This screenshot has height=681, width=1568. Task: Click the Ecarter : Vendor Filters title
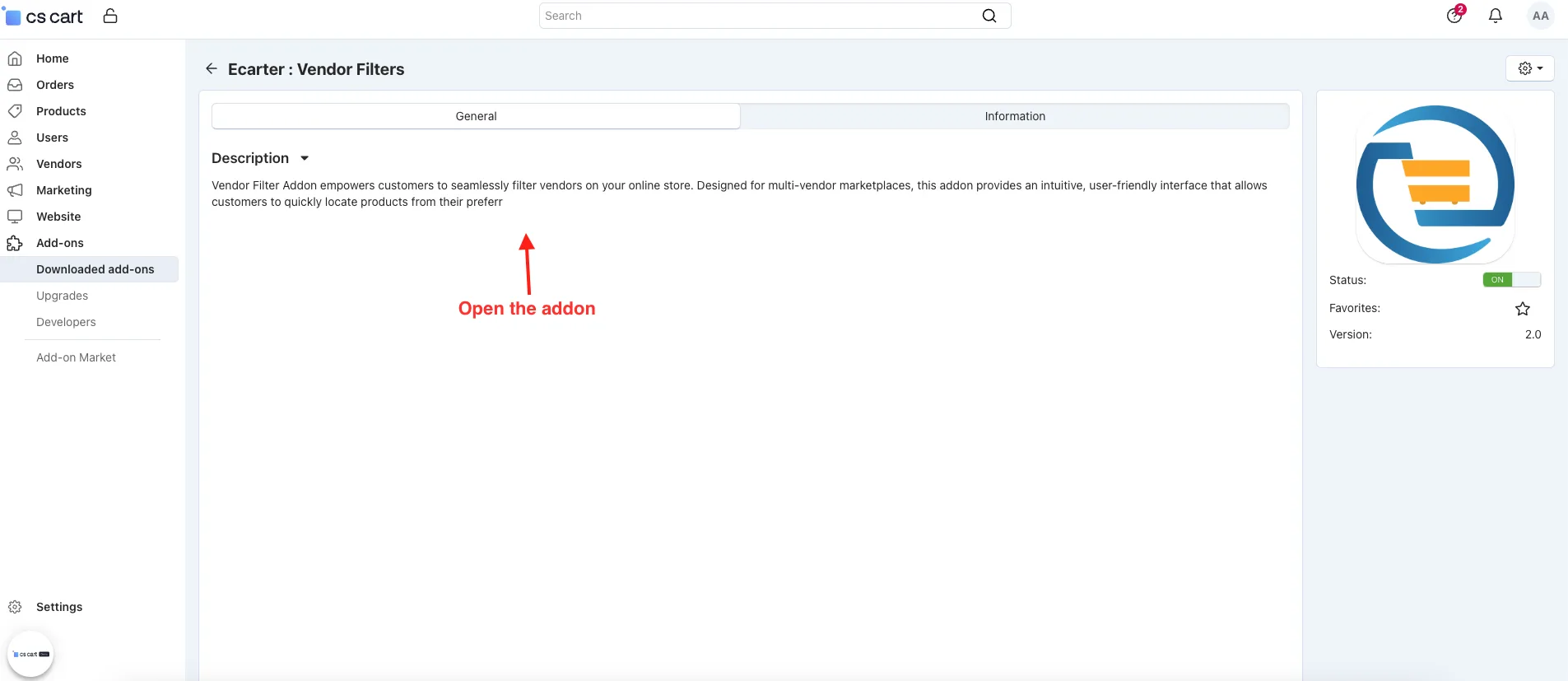316,69
